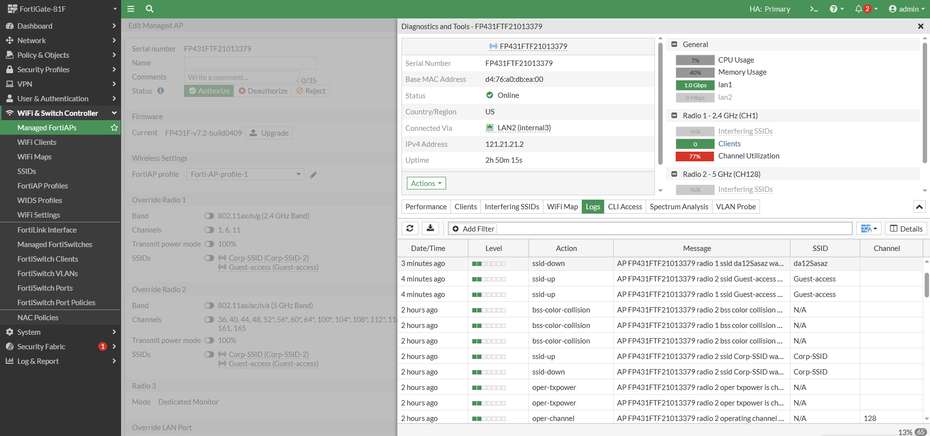This screenshot has width=930, height=436.
Task: Click the edit pencil beside FortiAP profile
Action: (x=313, y=174)
